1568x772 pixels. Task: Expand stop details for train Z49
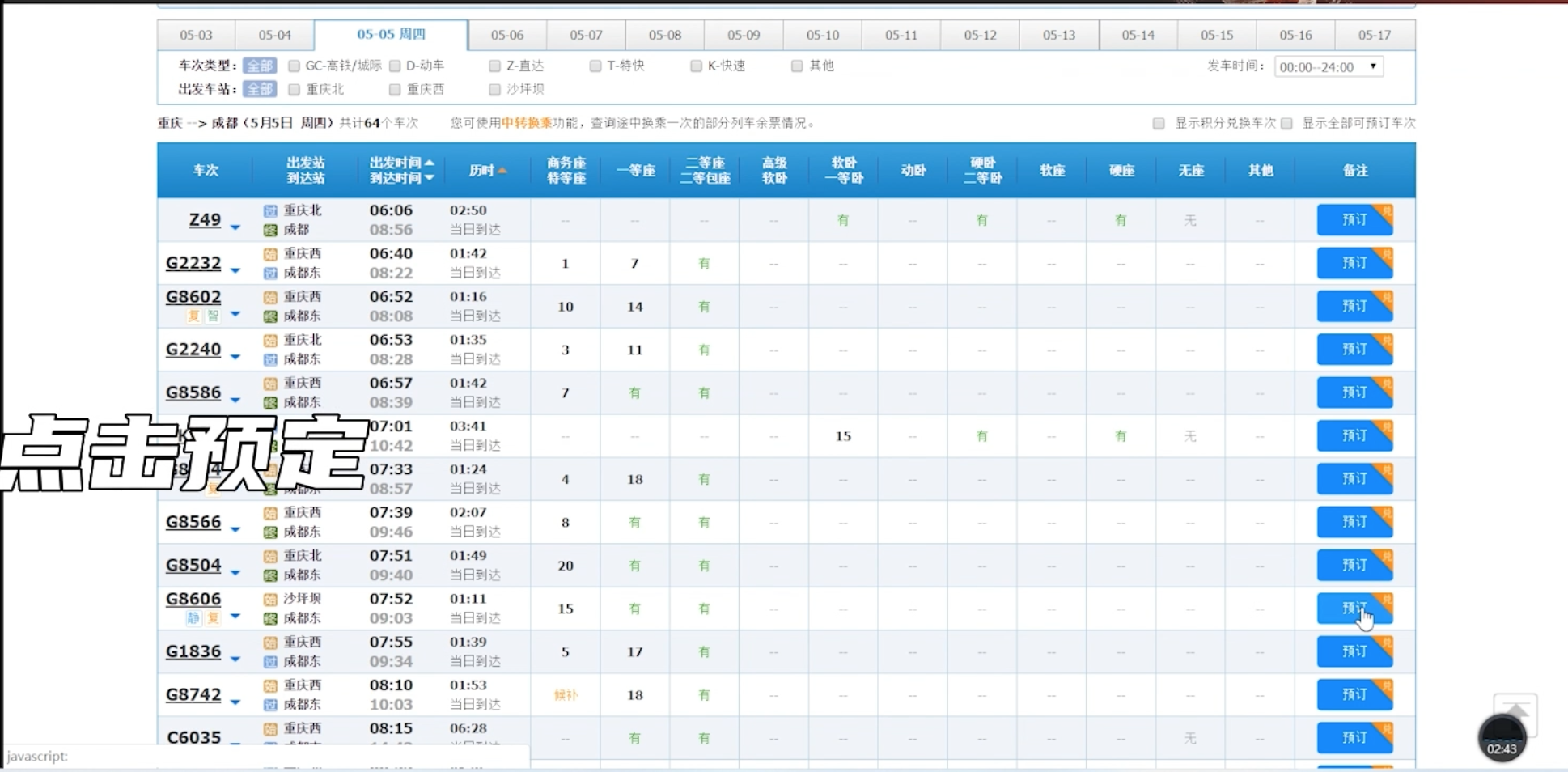[x=235, y=227]
